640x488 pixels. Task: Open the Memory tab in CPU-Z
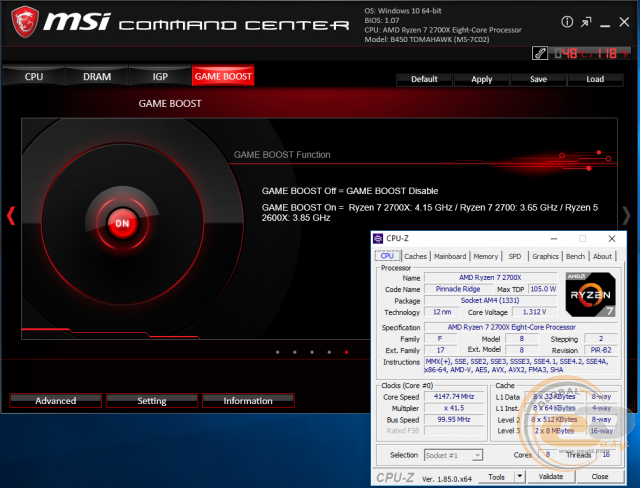click(486, 256)
